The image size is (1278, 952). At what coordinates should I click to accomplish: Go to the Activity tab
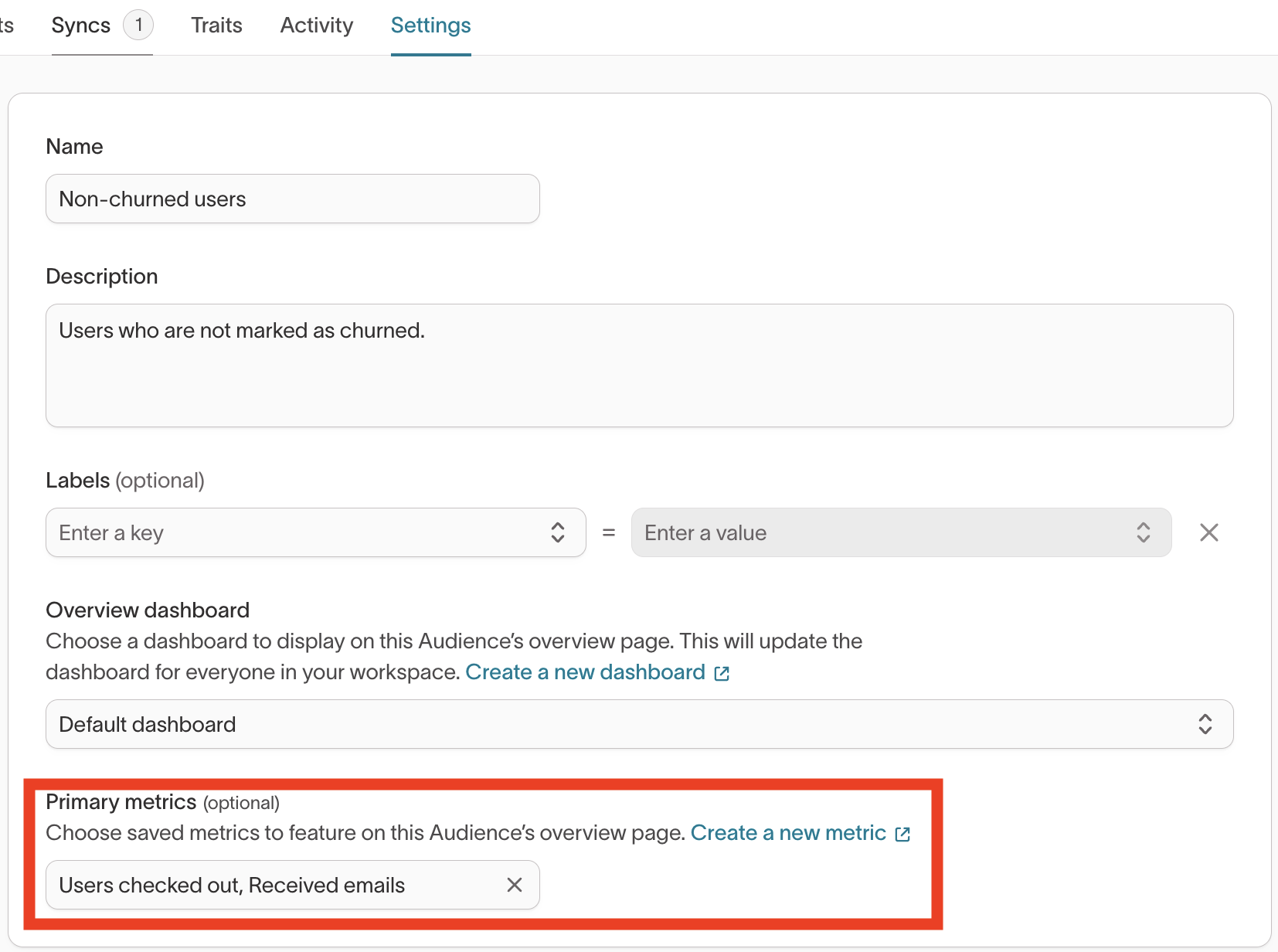(316, 25)
